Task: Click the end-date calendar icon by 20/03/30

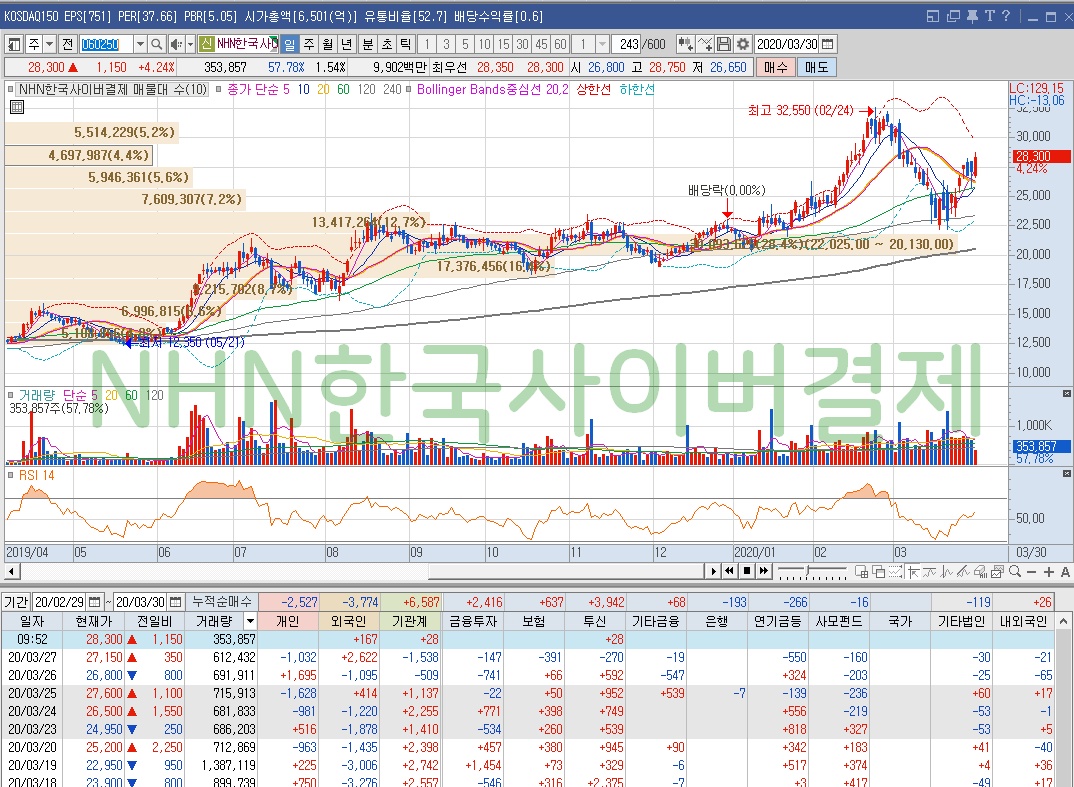Action: point(175,602)
